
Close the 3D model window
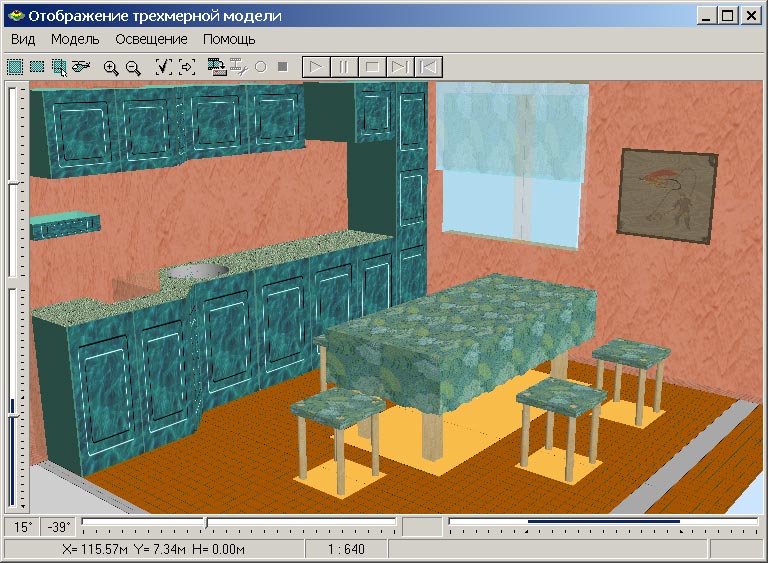coord(751,16)
